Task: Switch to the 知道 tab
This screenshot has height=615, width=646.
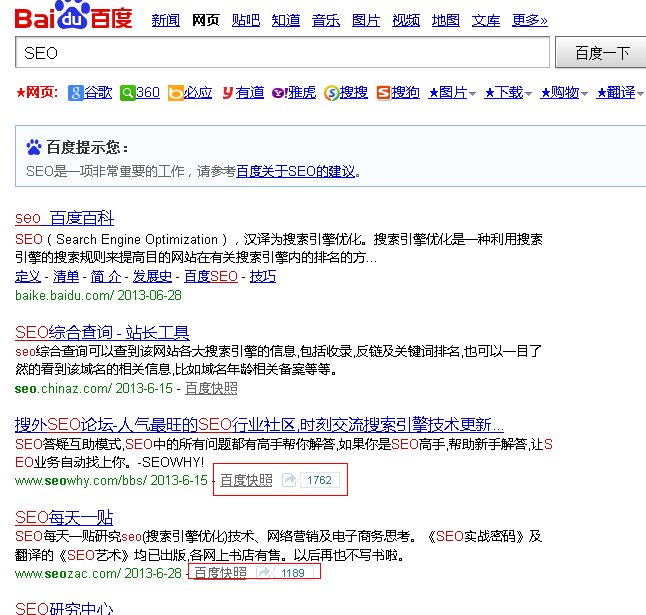Action: tap(286, 20)
